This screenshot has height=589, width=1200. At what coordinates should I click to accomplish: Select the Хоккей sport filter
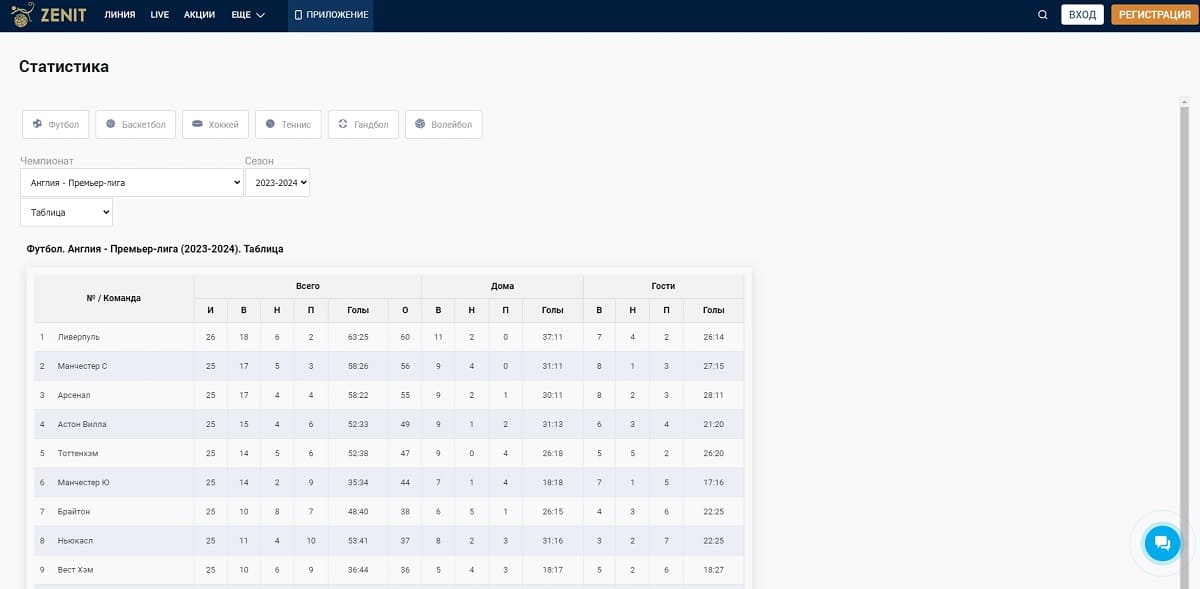click(215, 124)
